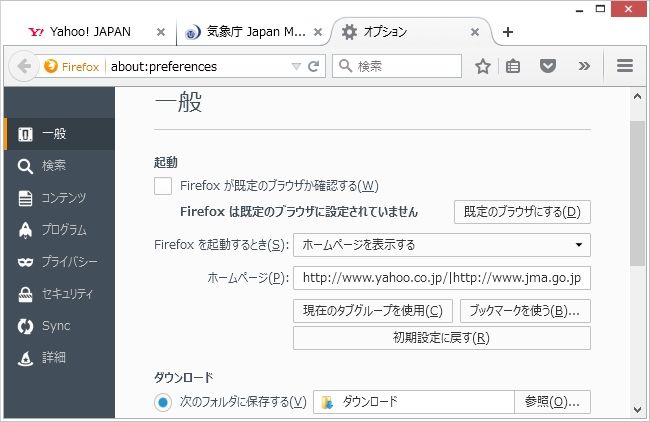
Task: Click the Firefox identity icon in address bar
Action: pos(51,66)
